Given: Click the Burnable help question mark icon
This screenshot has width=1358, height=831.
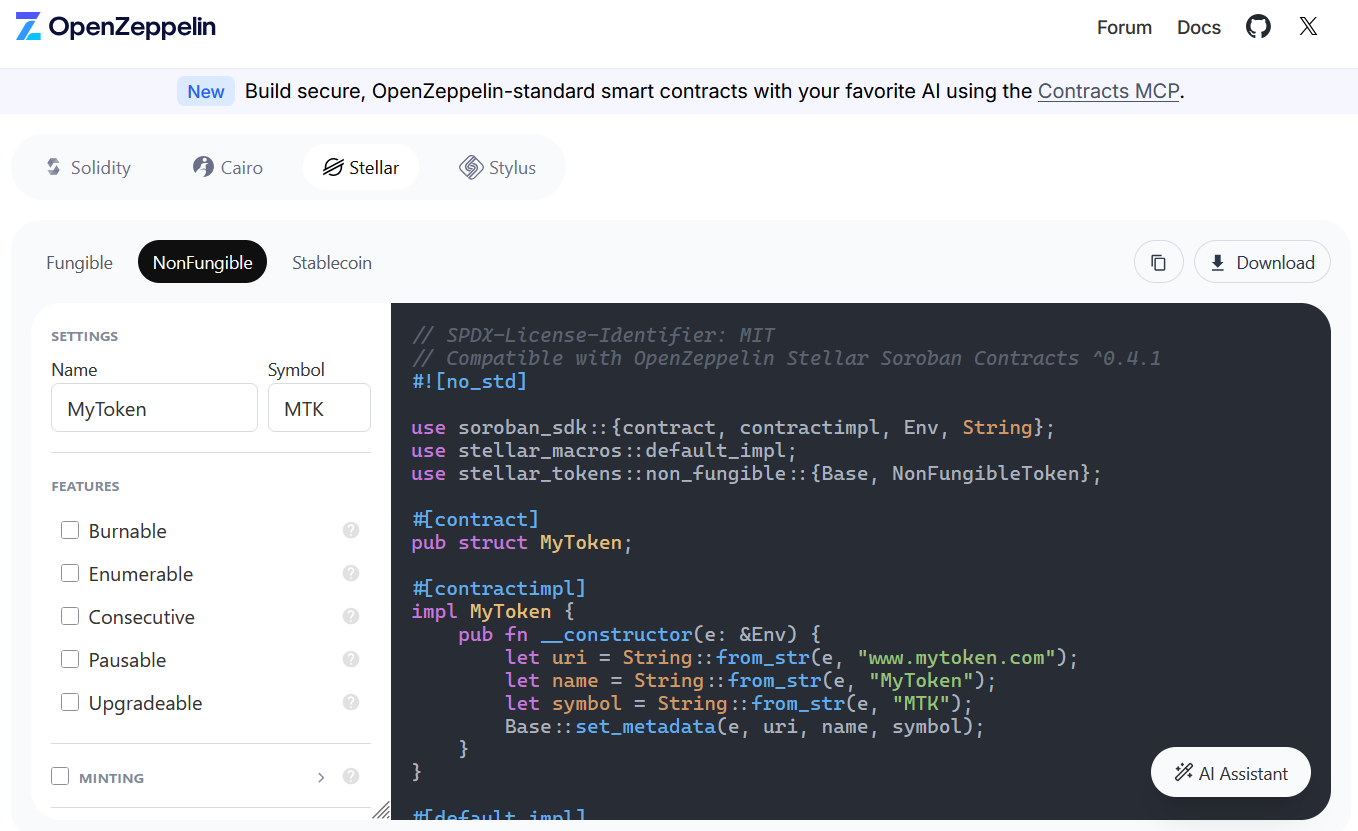Looking at the screenshot, I should coord(351,530).
